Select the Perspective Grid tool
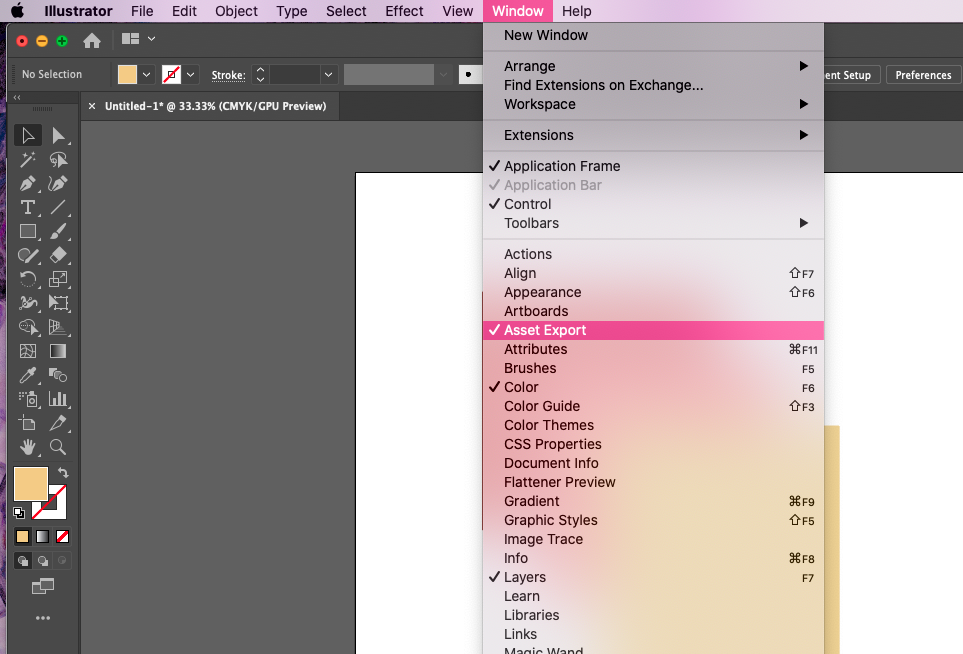 [58, 327]
